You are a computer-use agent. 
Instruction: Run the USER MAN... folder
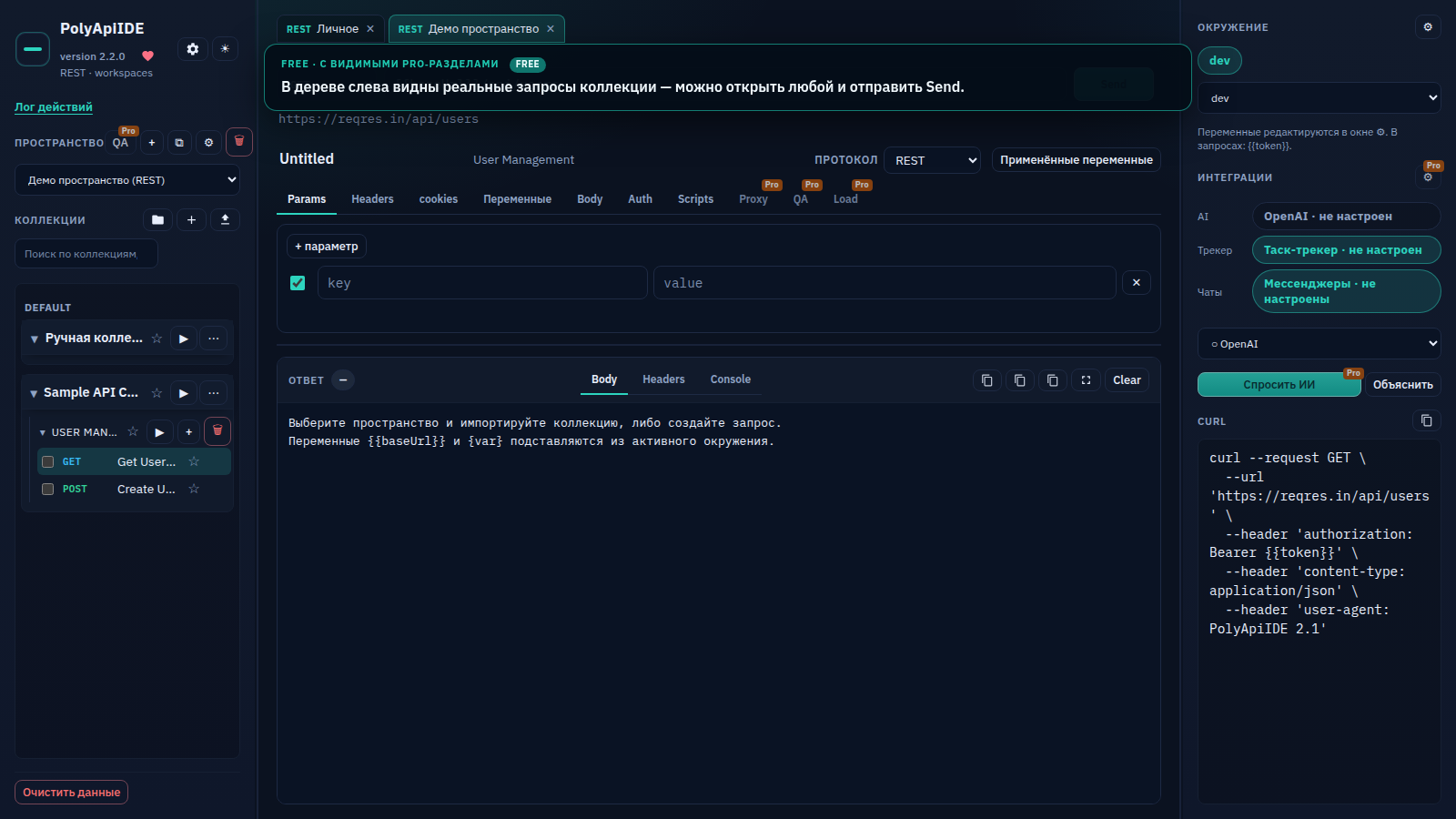pos(159,432)
